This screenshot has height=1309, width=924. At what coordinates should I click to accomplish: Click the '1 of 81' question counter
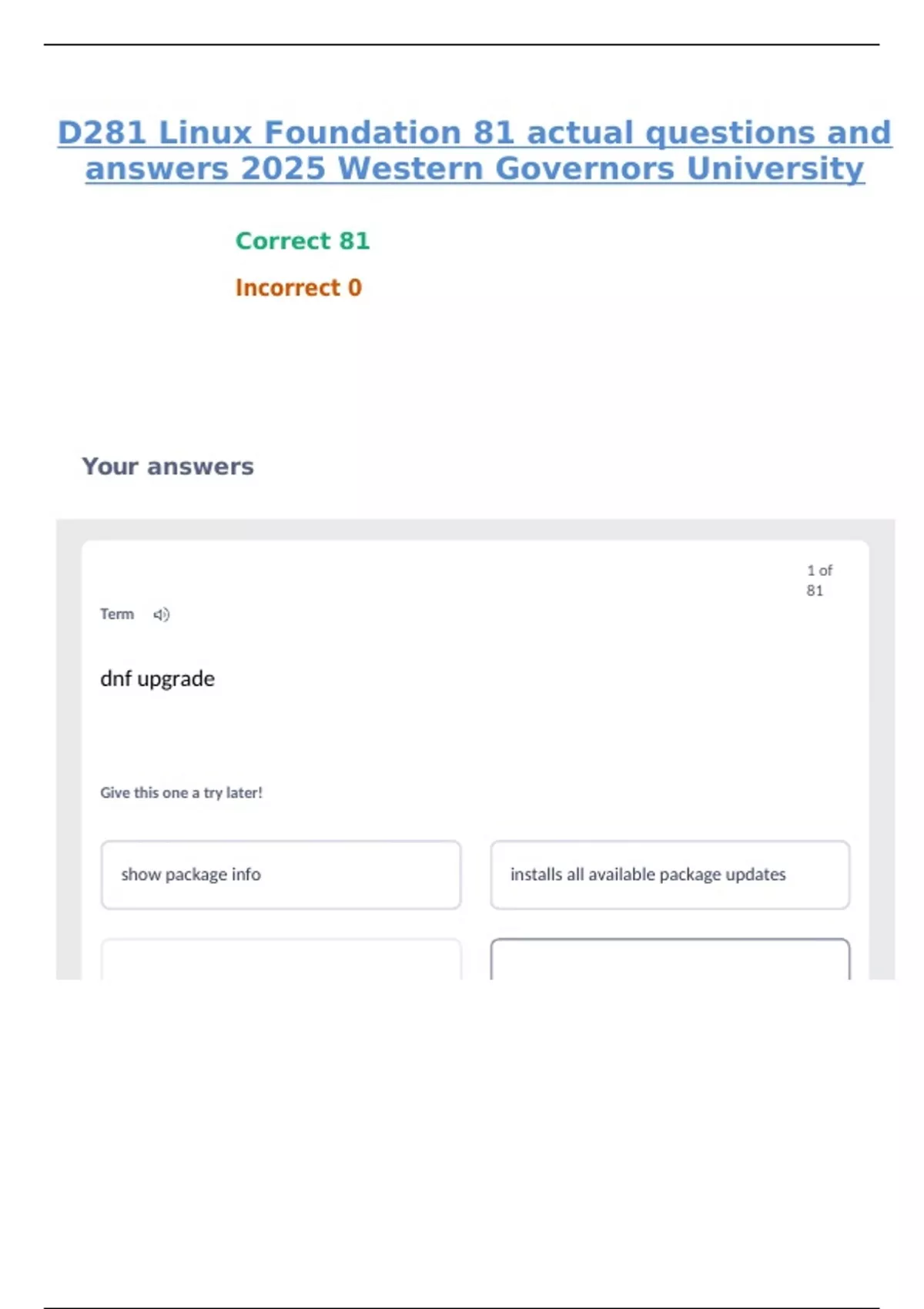(x=819, y=581)
